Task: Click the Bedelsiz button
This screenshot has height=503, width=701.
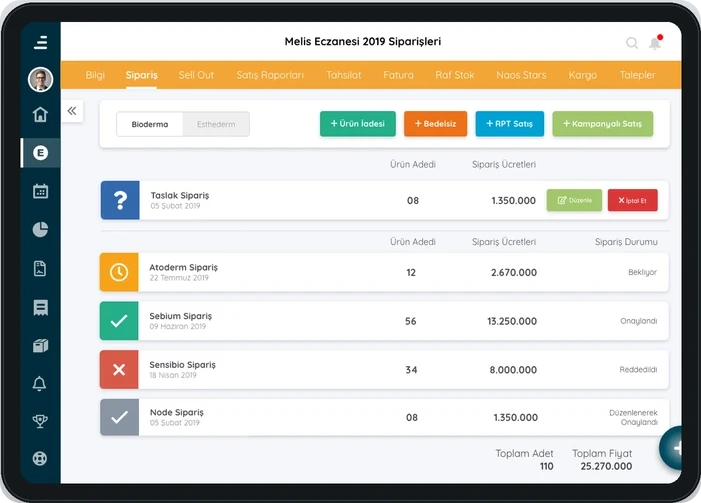Action: tap(435, 124)
